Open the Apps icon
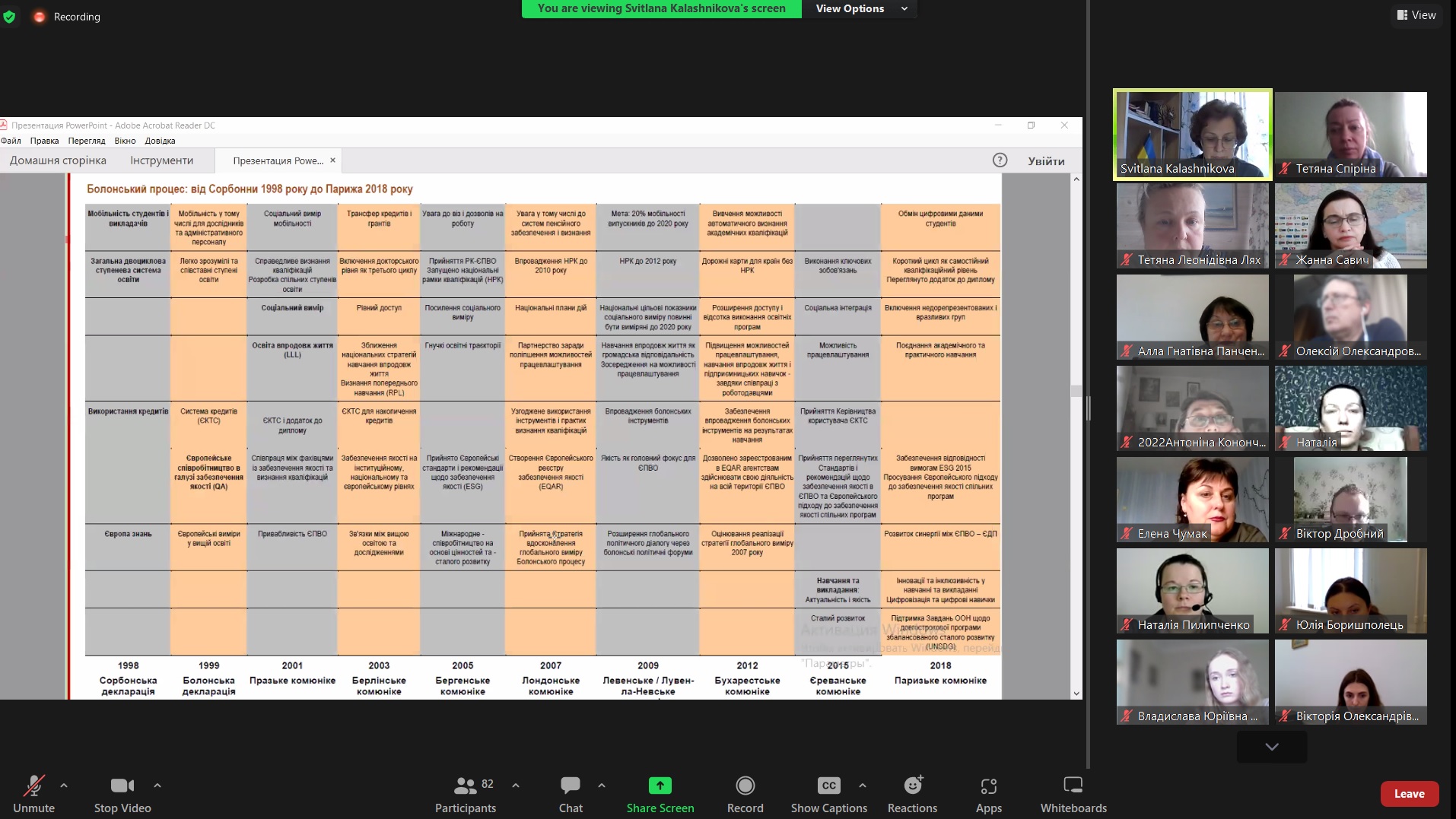This screenshot has height=819, width=1456. click(x=988, y=786)
